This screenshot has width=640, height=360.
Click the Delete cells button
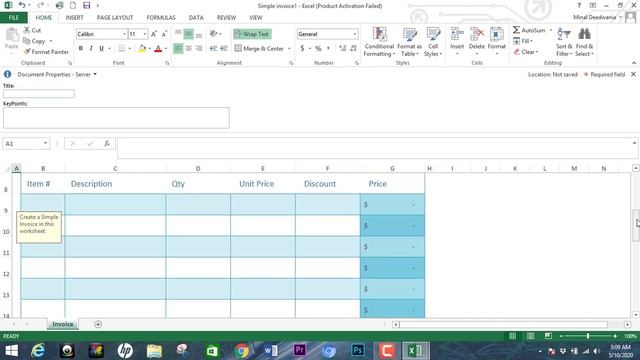point(476,41)
